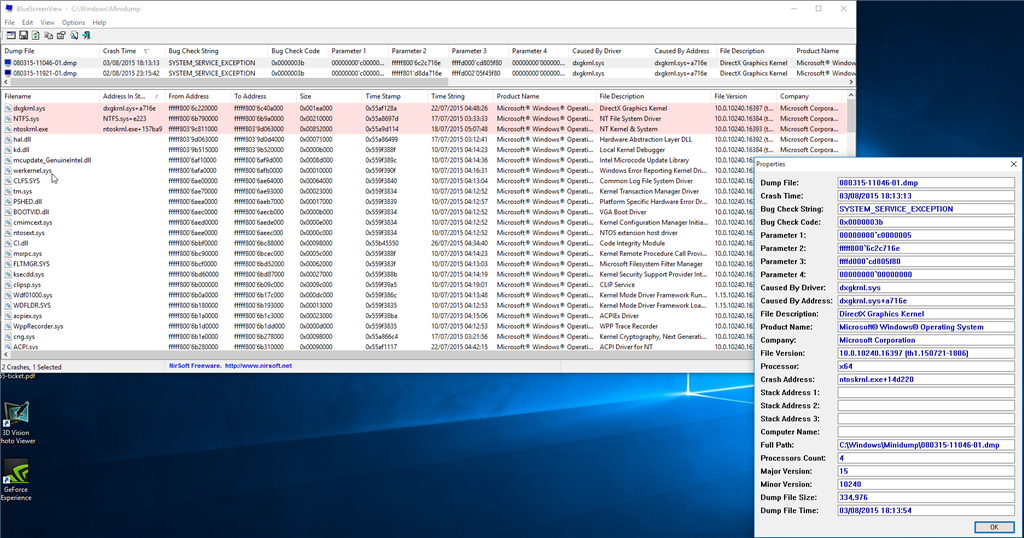Click the upper pane scrollbar left arrow

click(6, 83)
